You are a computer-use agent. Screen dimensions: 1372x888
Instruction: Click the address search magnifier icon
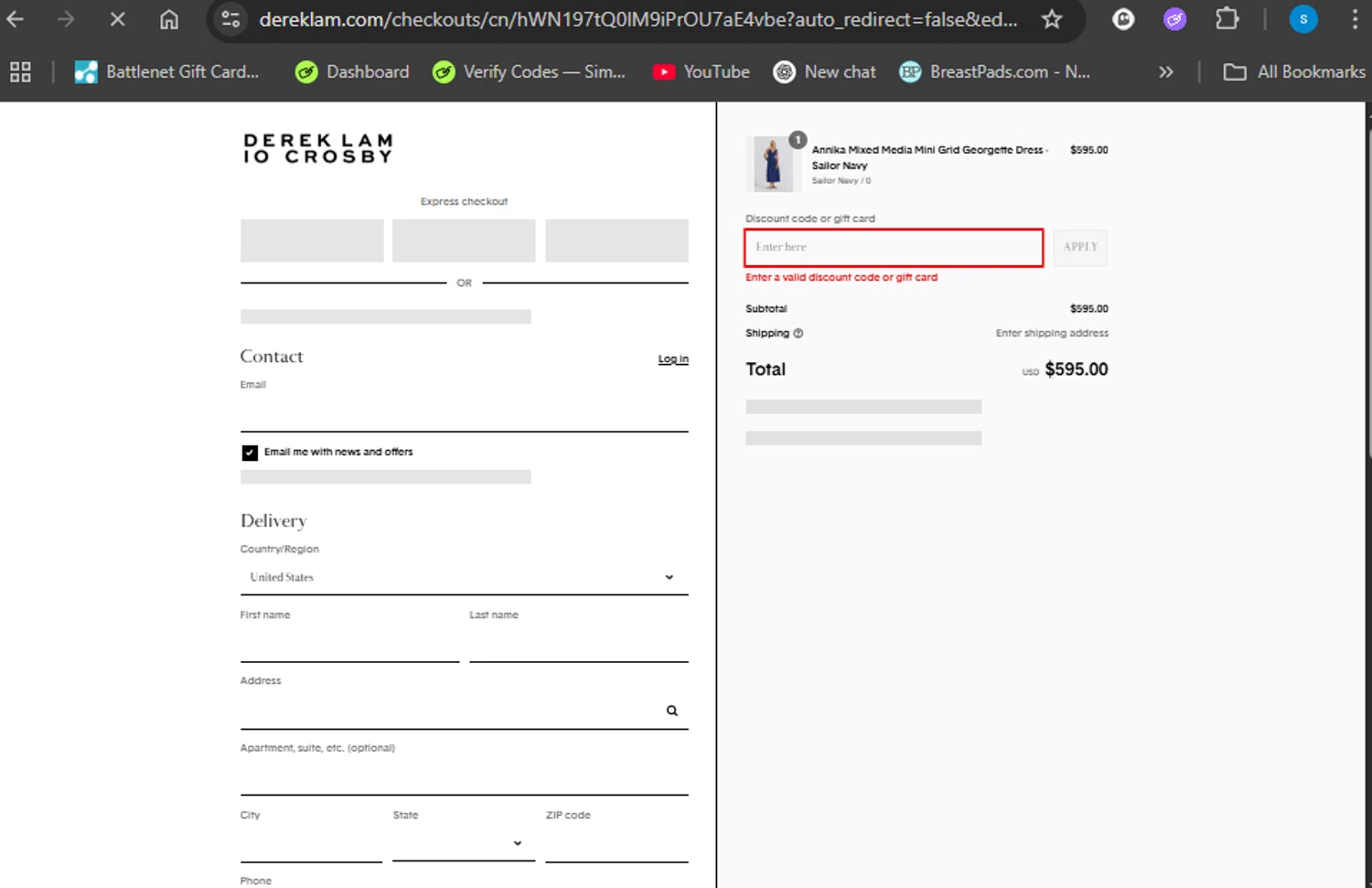click(x=672, y=711)
